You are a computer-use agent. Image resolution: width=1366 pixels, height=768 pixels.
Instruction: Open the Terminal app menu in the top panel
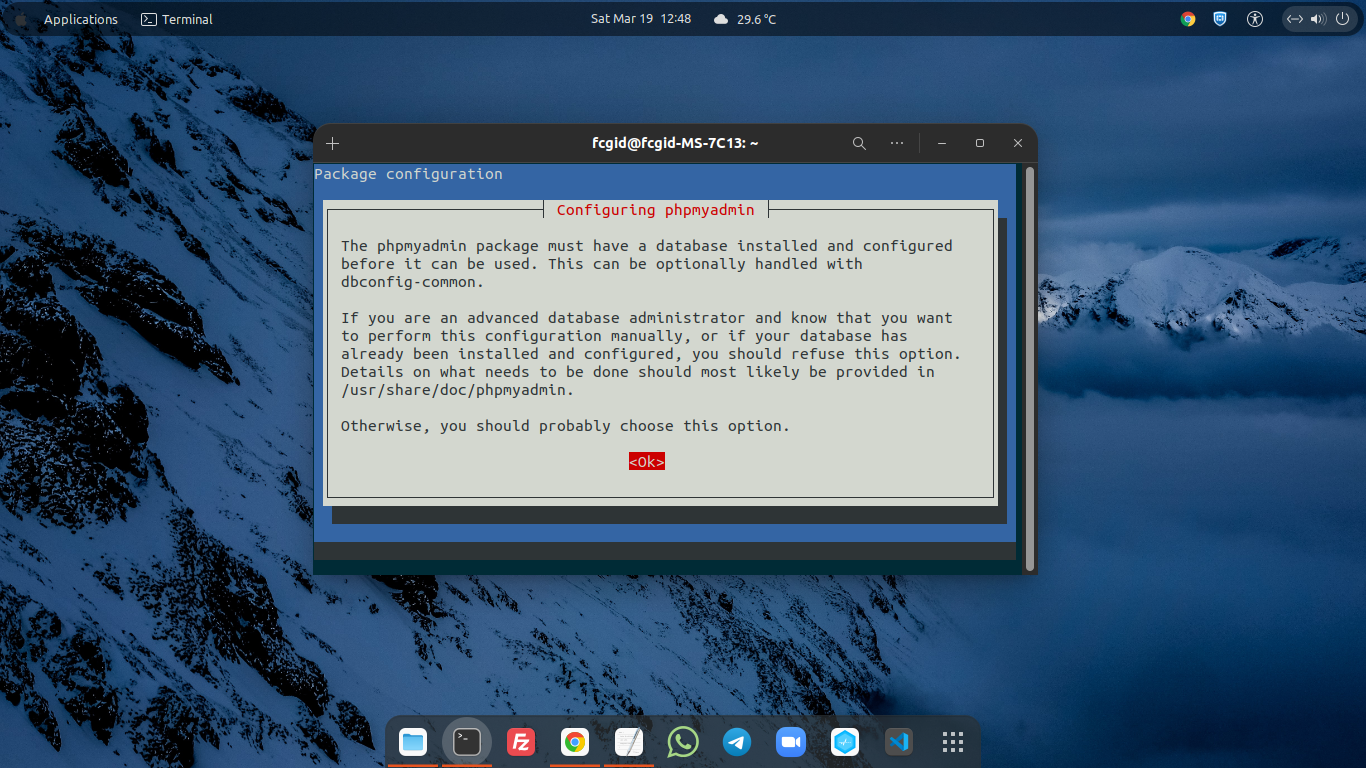pos(177,19)
